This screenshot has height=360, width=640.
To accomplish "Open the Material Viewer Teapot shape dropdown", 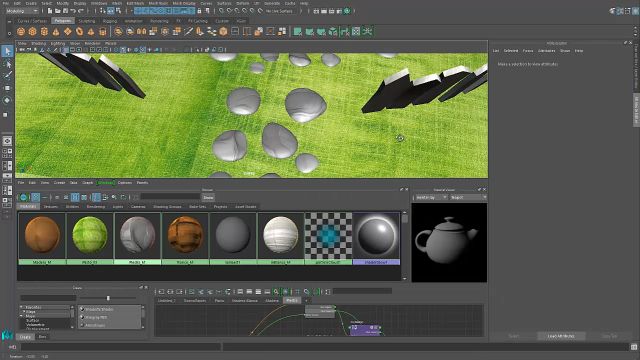I will (469, 198).
